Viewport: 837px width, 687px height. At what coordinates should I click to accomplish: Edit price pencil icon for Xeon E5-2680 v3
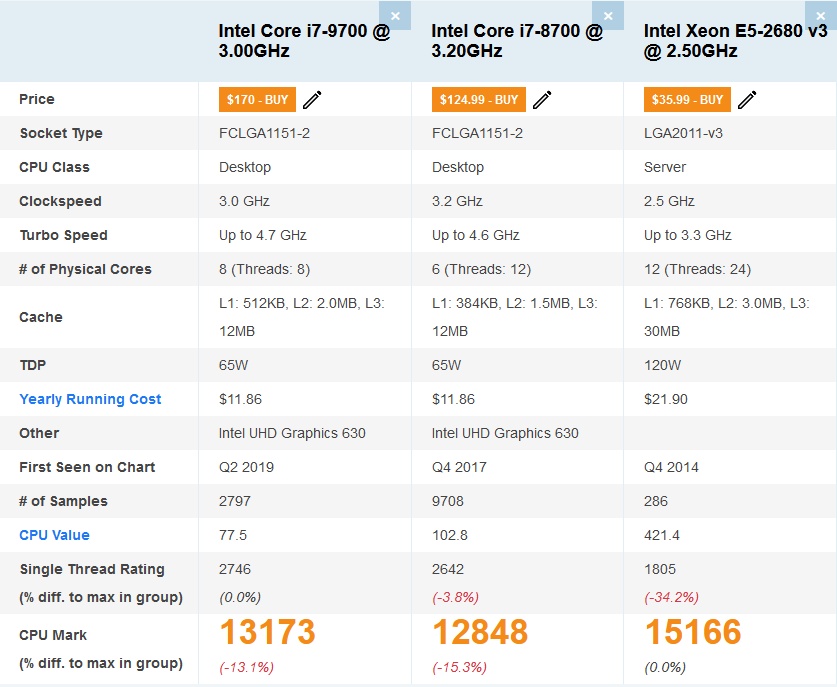tap(747, 100)
